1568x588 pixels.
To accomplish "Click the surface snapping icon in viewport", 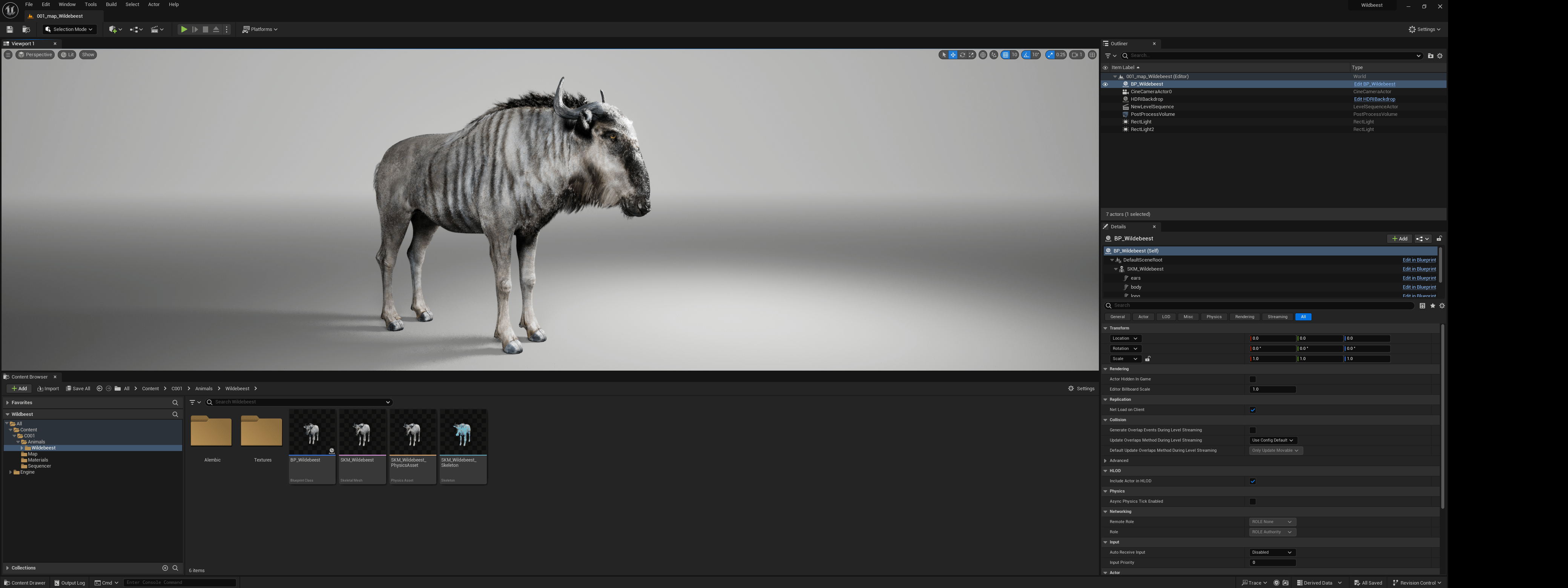I will coord(994,55).
